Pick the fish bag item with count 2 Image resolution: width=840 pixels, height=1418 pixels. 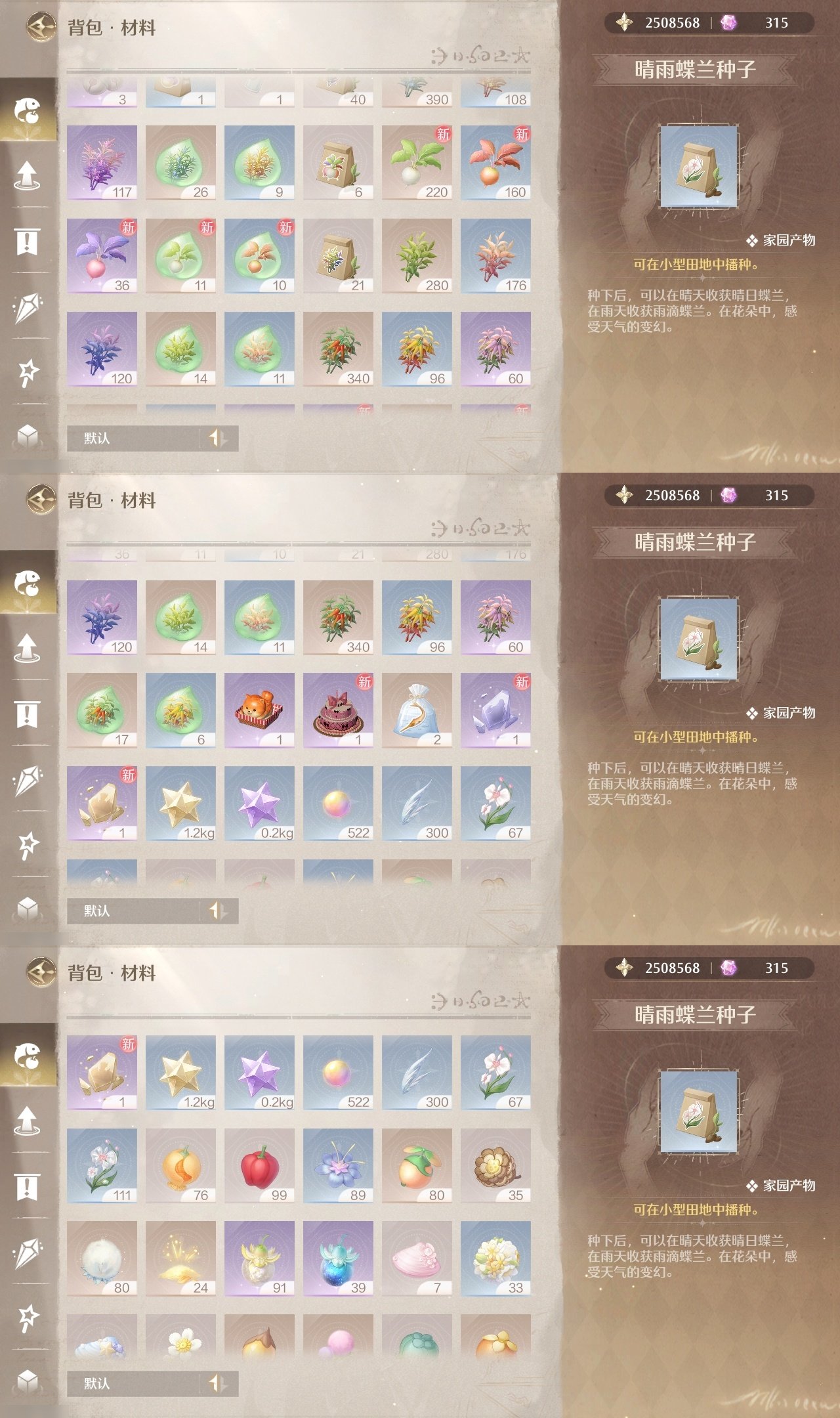(417, 710)
